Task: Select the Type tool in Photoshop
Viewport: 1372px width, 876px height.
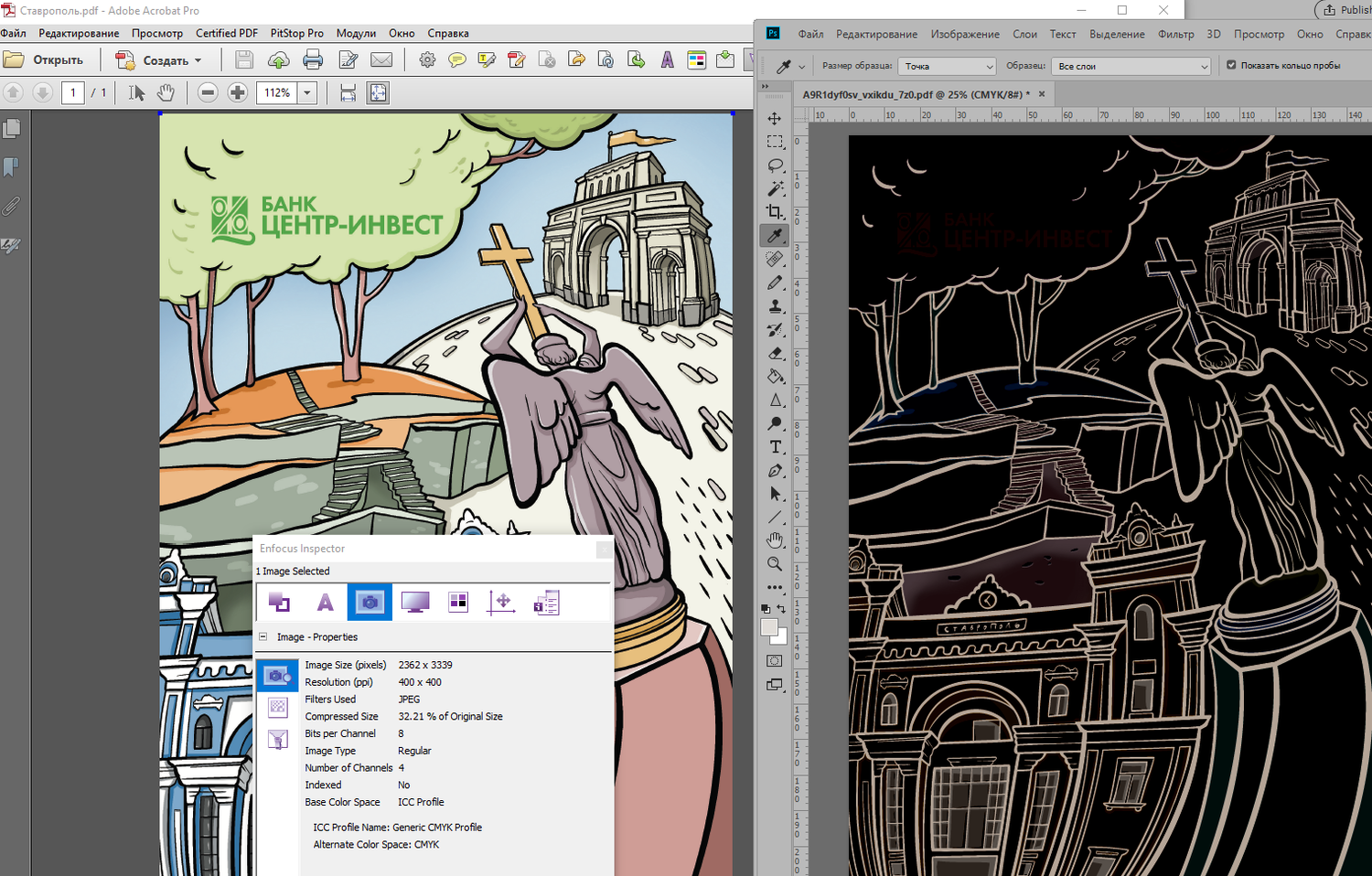Action: point(775,447)
